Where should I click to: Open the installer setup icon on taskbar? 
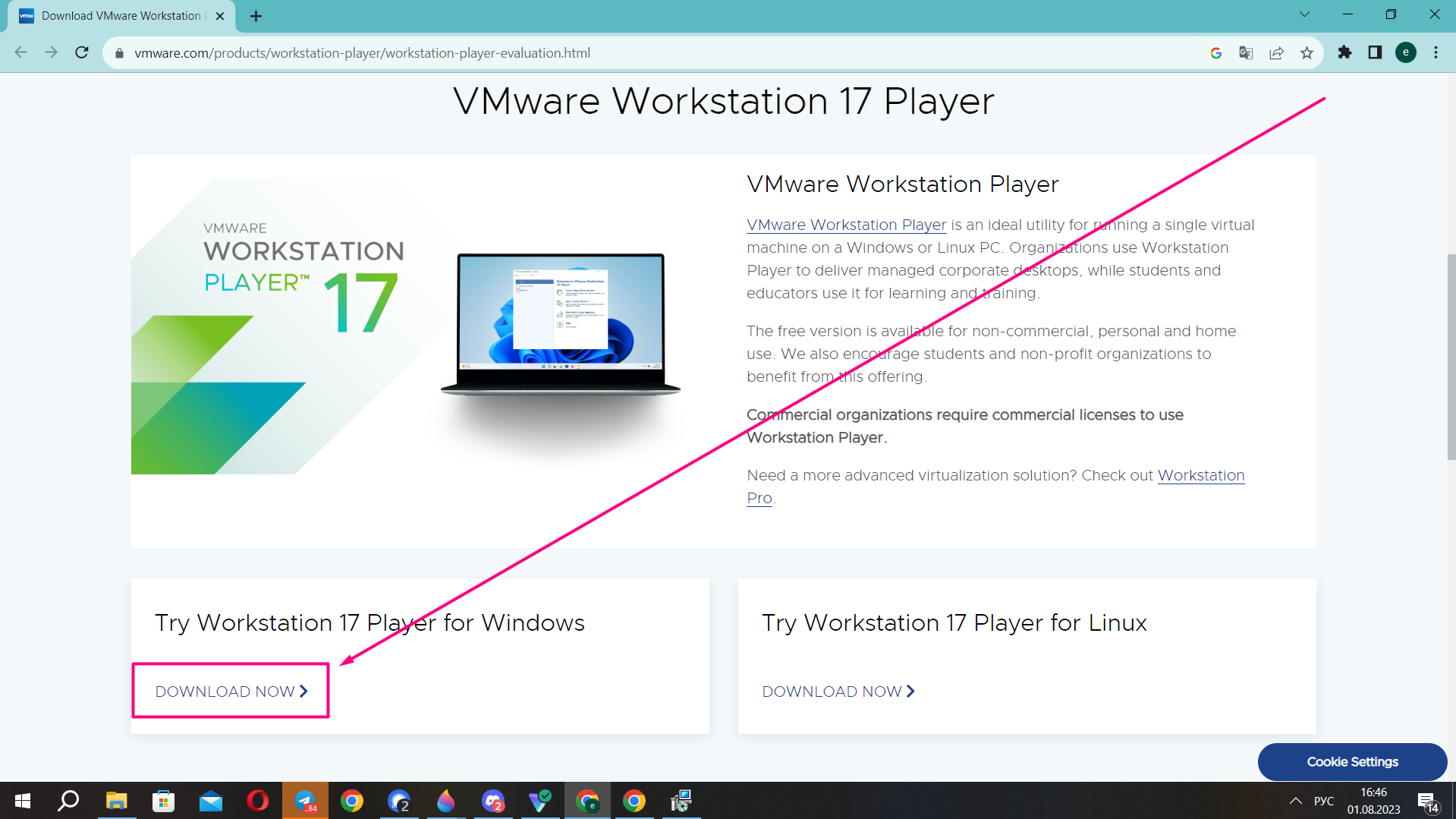681,800
